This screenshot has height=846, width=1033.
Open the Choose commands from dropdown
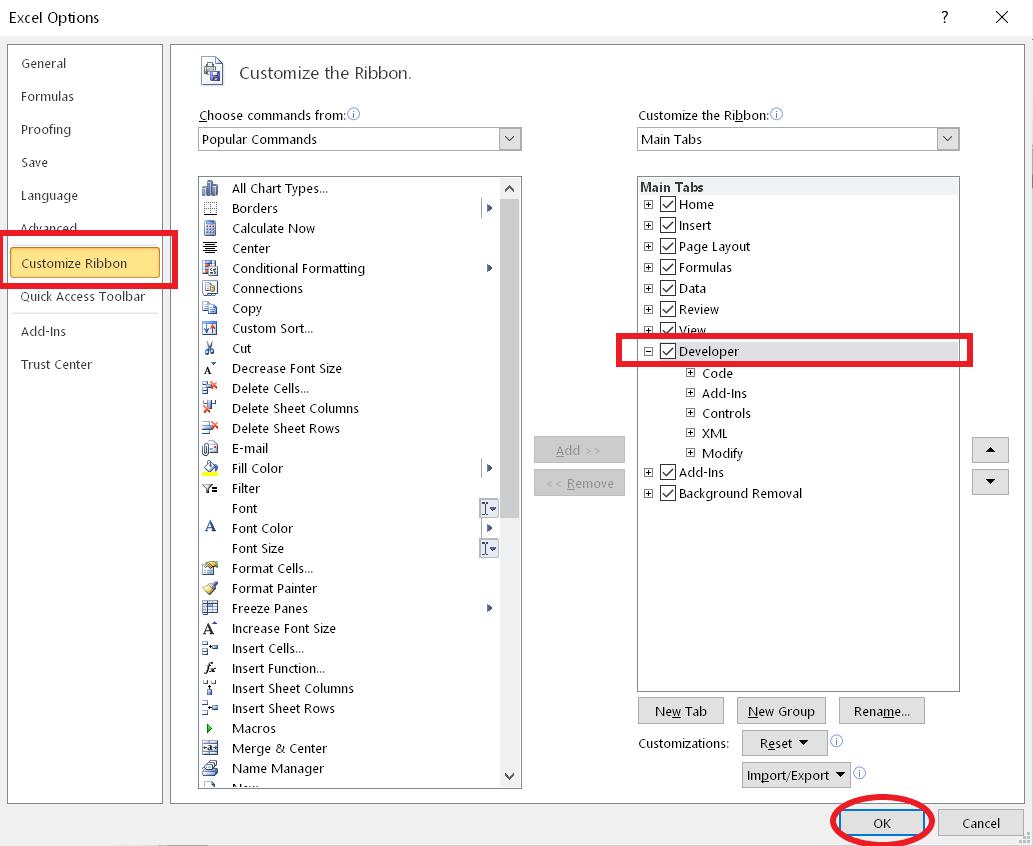[x=509, y=139]
